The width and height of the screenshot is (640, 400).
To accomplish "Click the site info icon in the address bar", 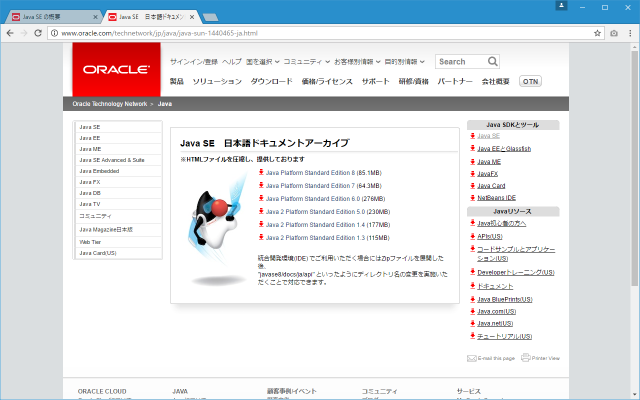I will click(54, 33).
